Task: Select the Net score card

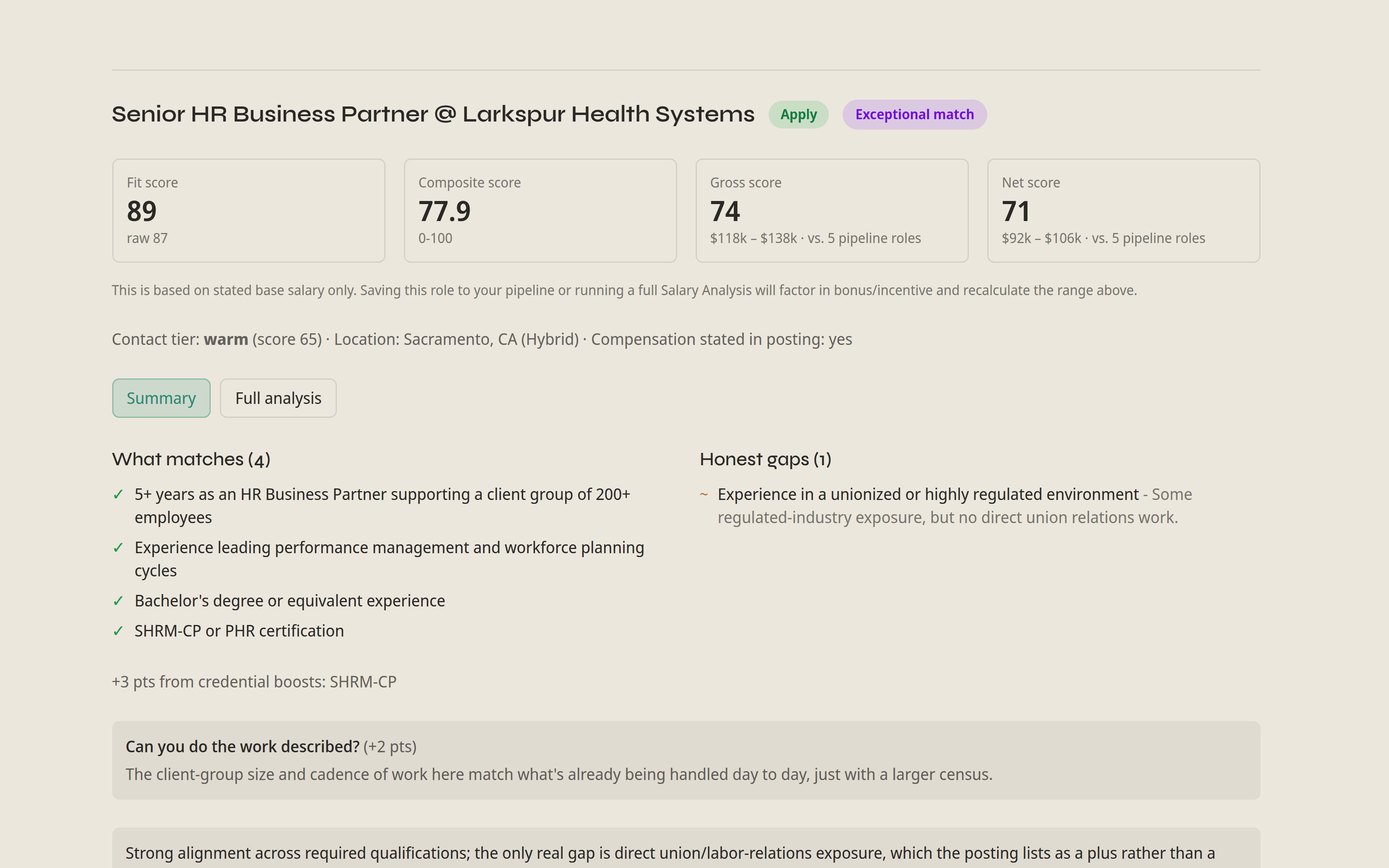Action: coord(1123,211)
